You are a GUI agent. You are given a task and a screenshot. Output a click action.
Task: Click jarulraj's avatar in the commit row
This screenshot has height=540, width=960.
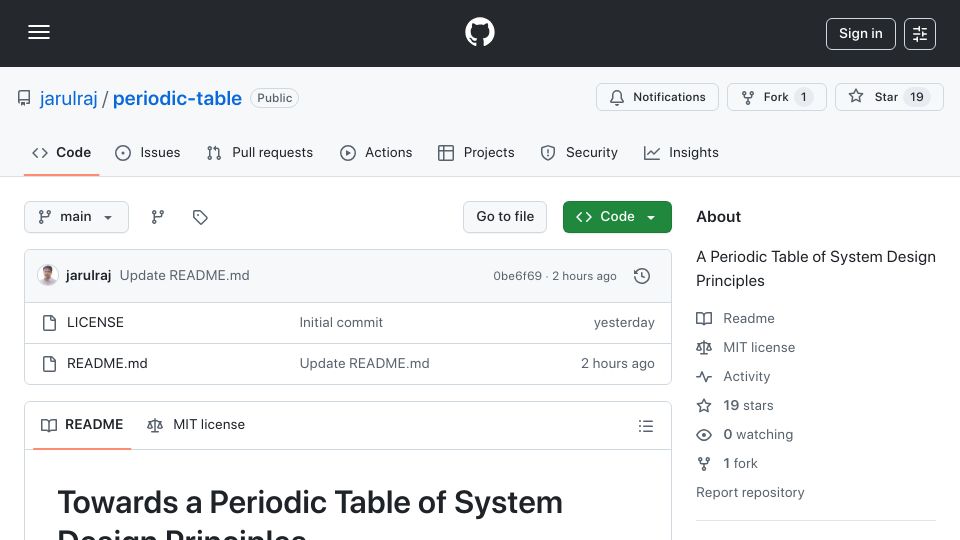[x=48, y=276]
